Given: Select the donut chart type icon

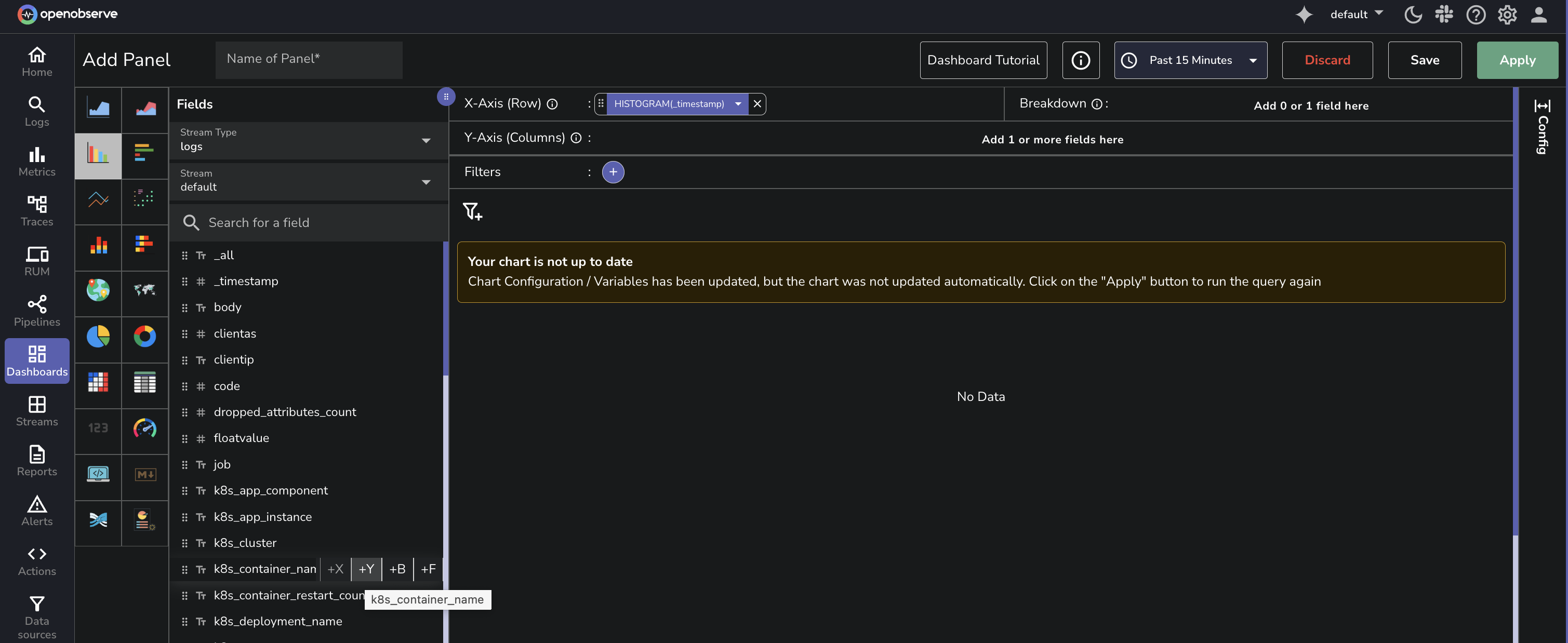Looking at the screenshot, I should click(144, 337).
